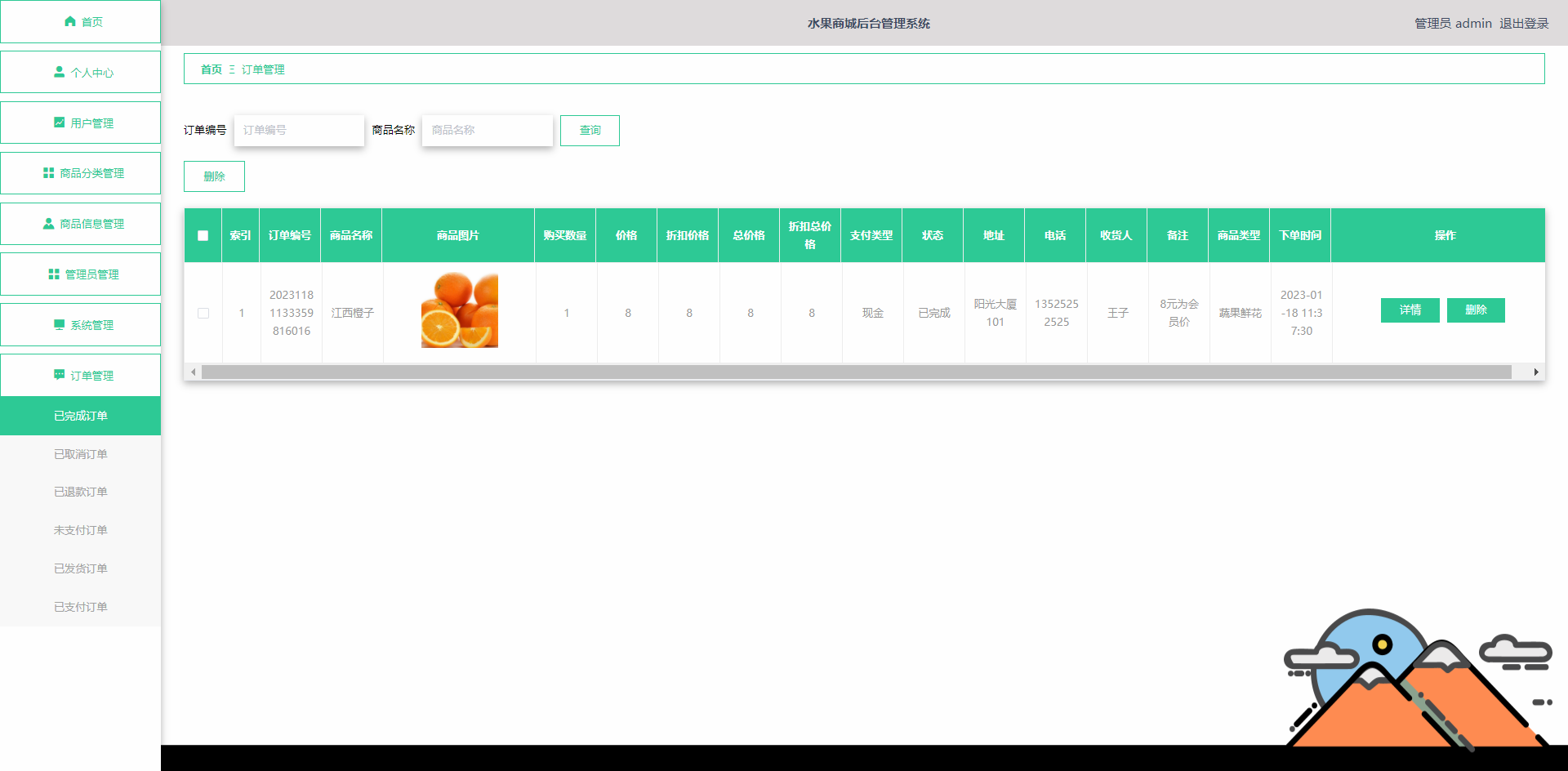Click the chat icon beside 订单管理

point(59,375)
